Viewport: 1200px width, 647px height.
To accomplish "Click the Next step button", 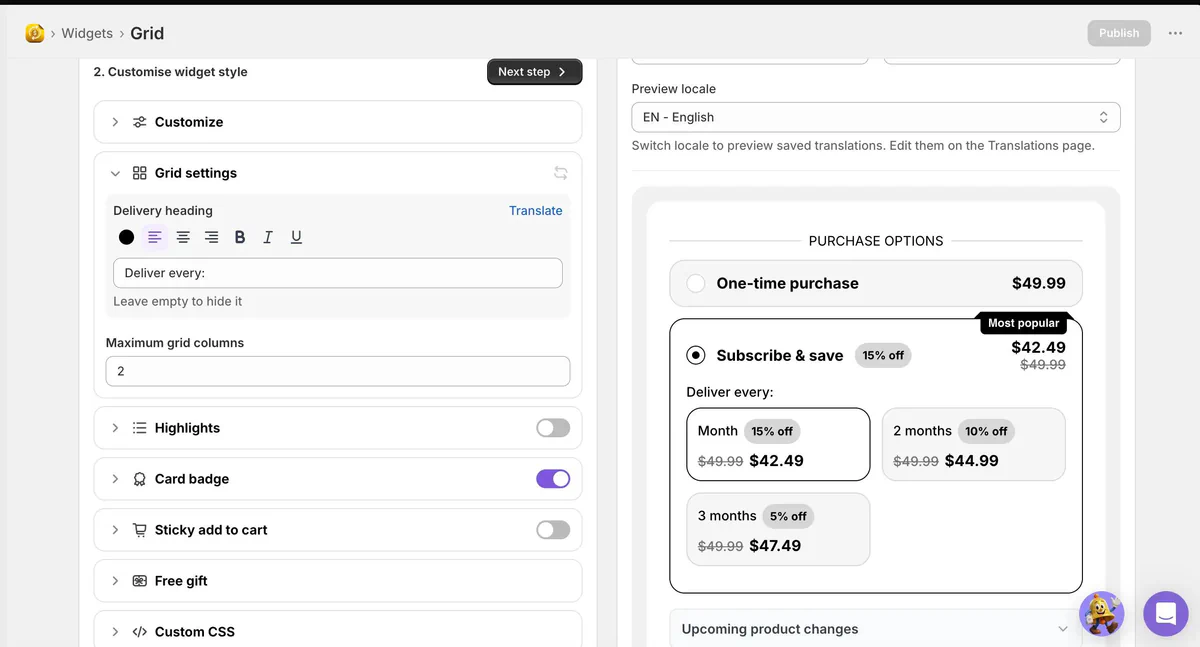I will [535, 72].
